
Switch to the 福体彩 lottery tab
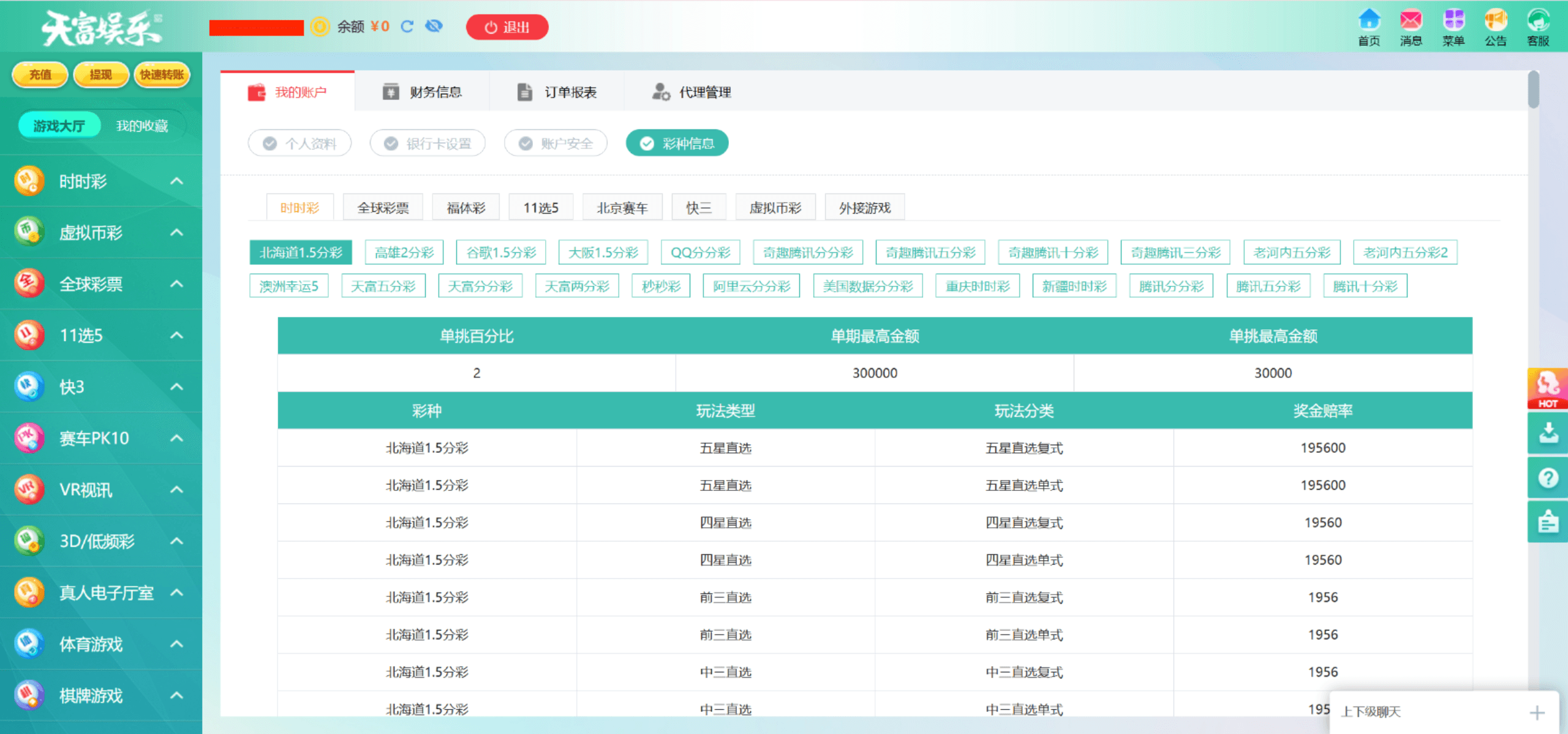[466, 208]
